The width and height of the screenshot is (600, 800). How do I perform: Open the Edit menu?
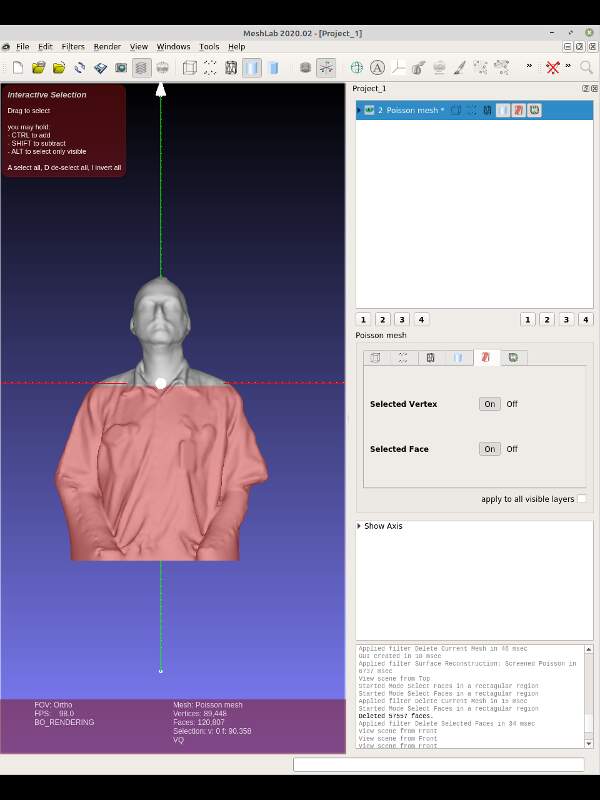coord(45,46)
